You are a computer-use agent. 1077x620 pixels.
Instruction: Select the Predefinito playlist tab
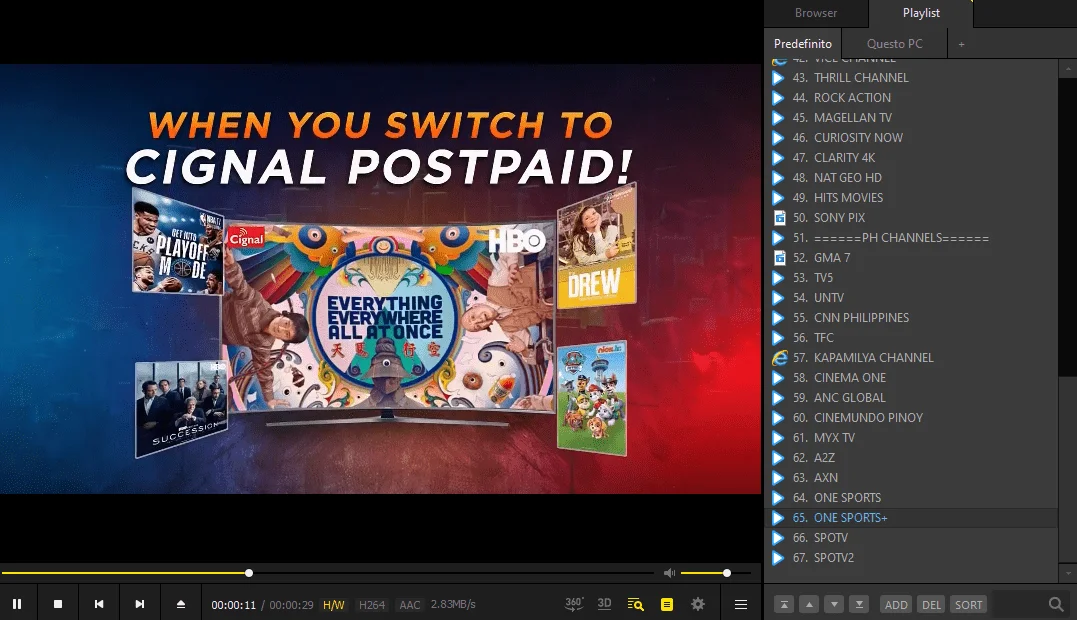(803, 43)
